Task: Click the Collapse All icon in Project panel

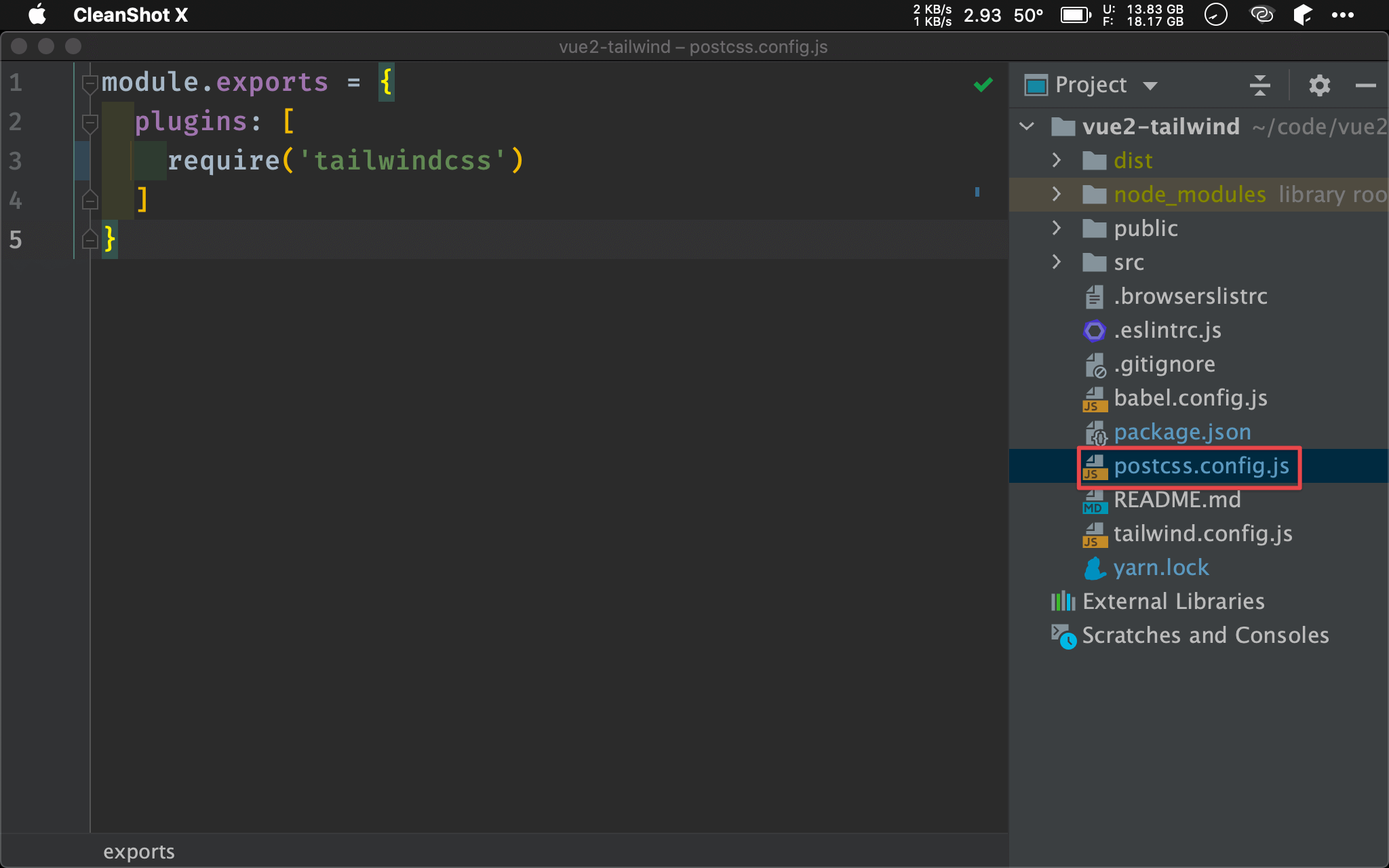Action: (x=1259, y=85)
